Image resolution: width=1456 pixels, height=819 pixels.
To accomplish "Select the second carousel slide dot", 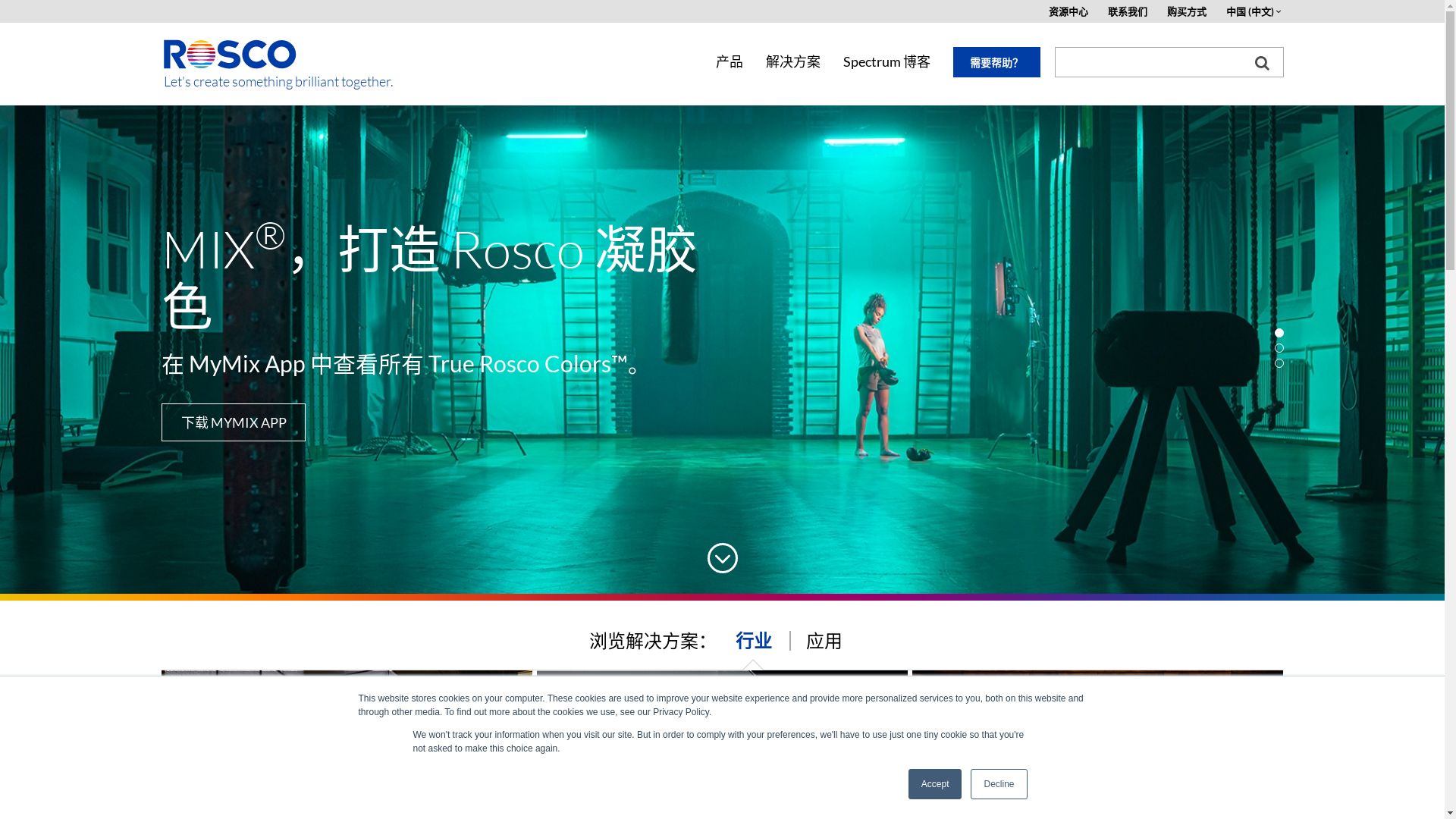I will pos(1279,348).
